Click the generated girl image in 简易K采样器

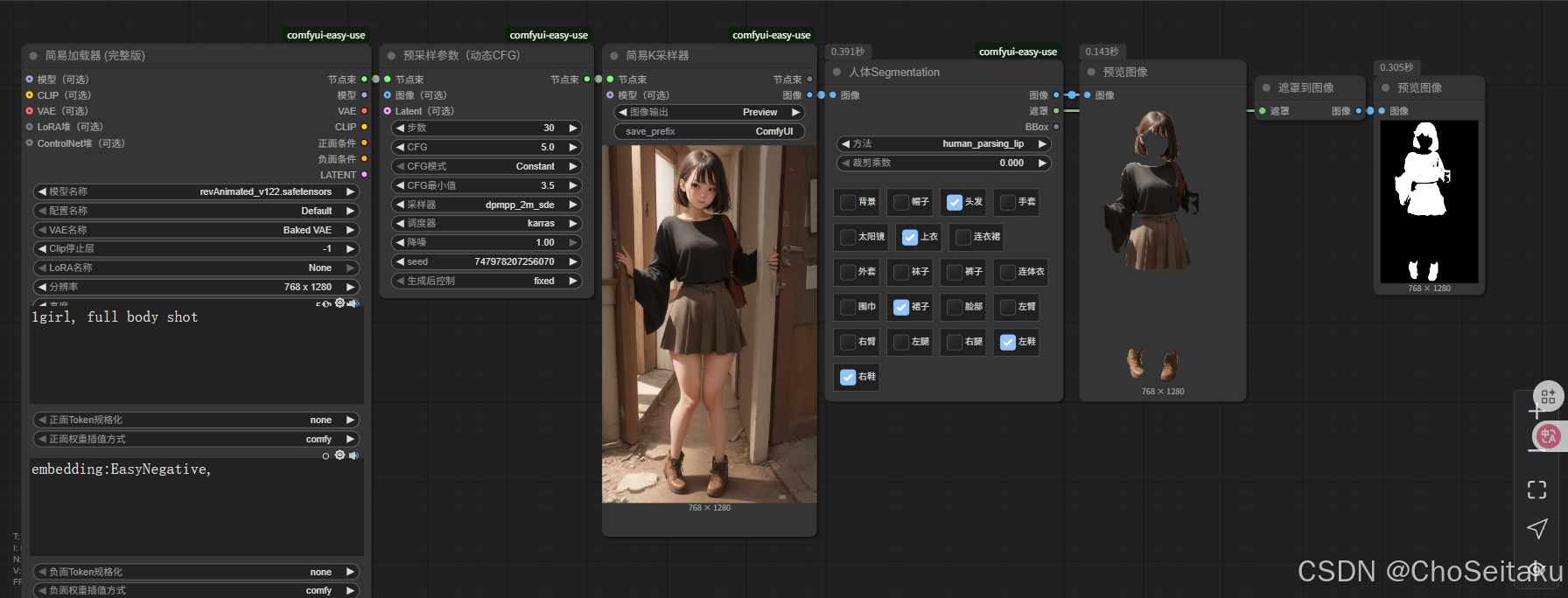pos(710,323)
